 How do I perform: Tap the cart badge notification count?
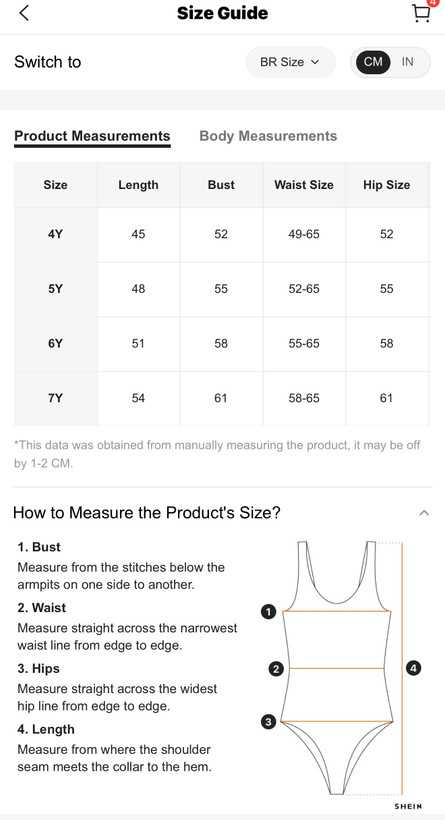click(x=432, y=2)
